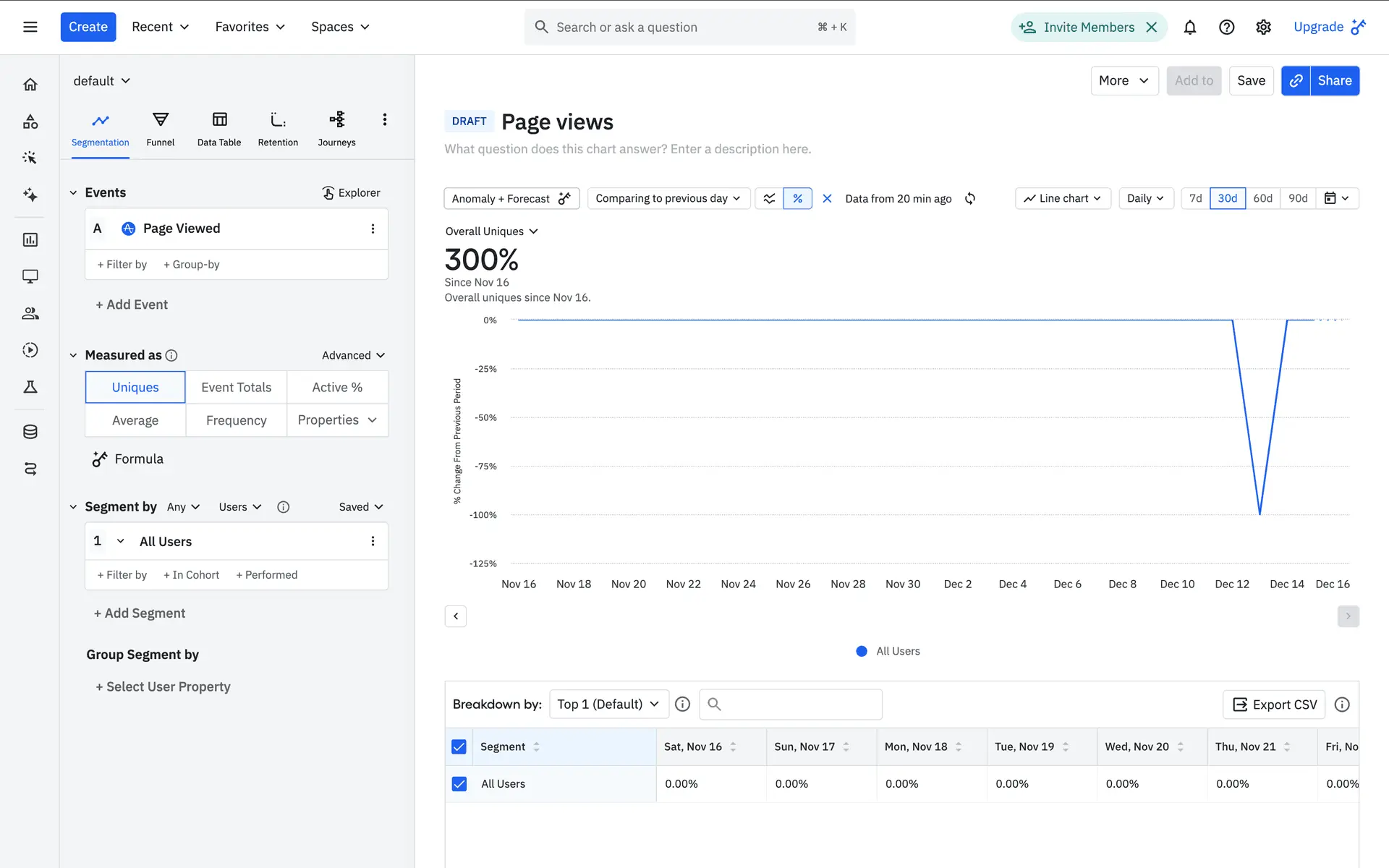Viewport: 1389px width, 868px height.
Task: Select the Event Totals measure
Action: pyautogui.click(x=236, y=387)
